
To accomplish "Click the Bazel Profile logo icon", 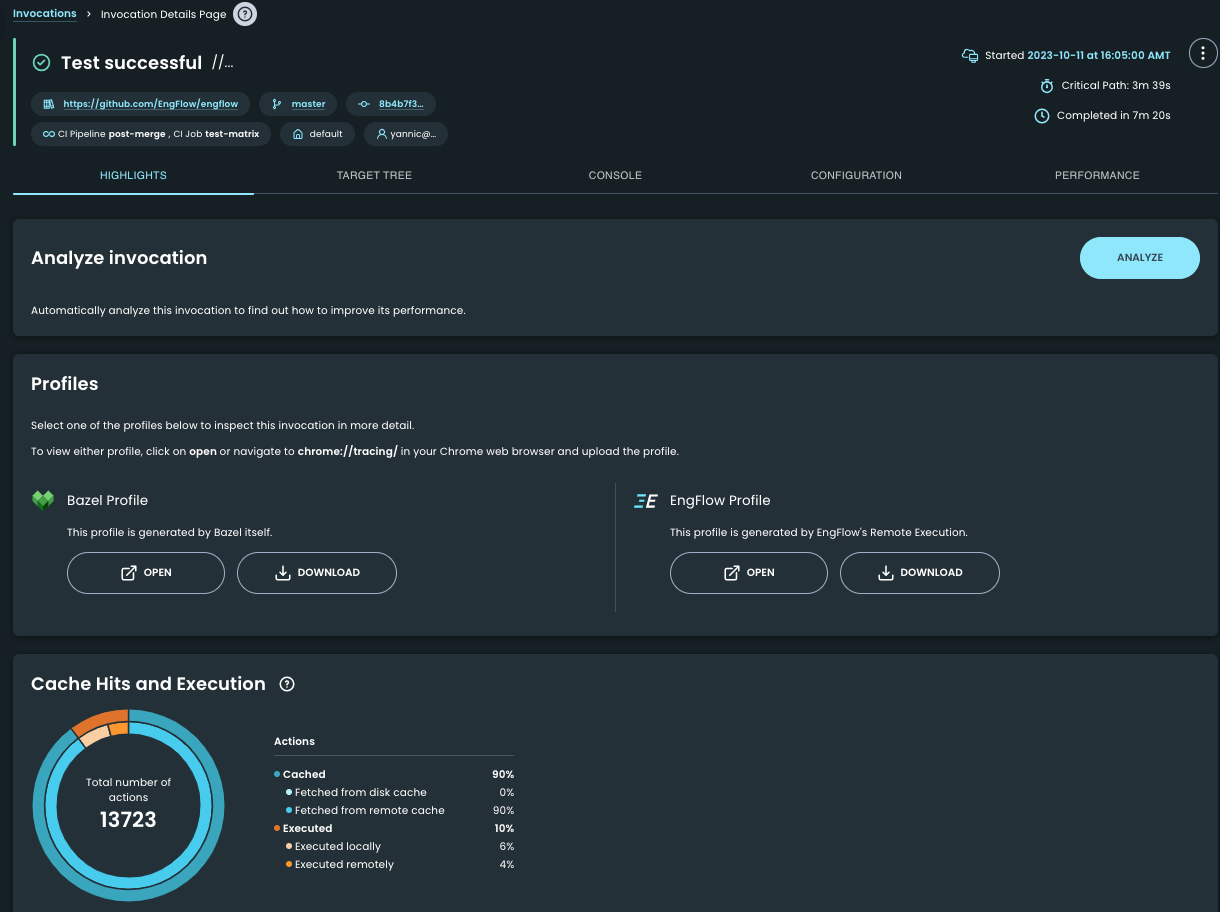I will 43,501.
